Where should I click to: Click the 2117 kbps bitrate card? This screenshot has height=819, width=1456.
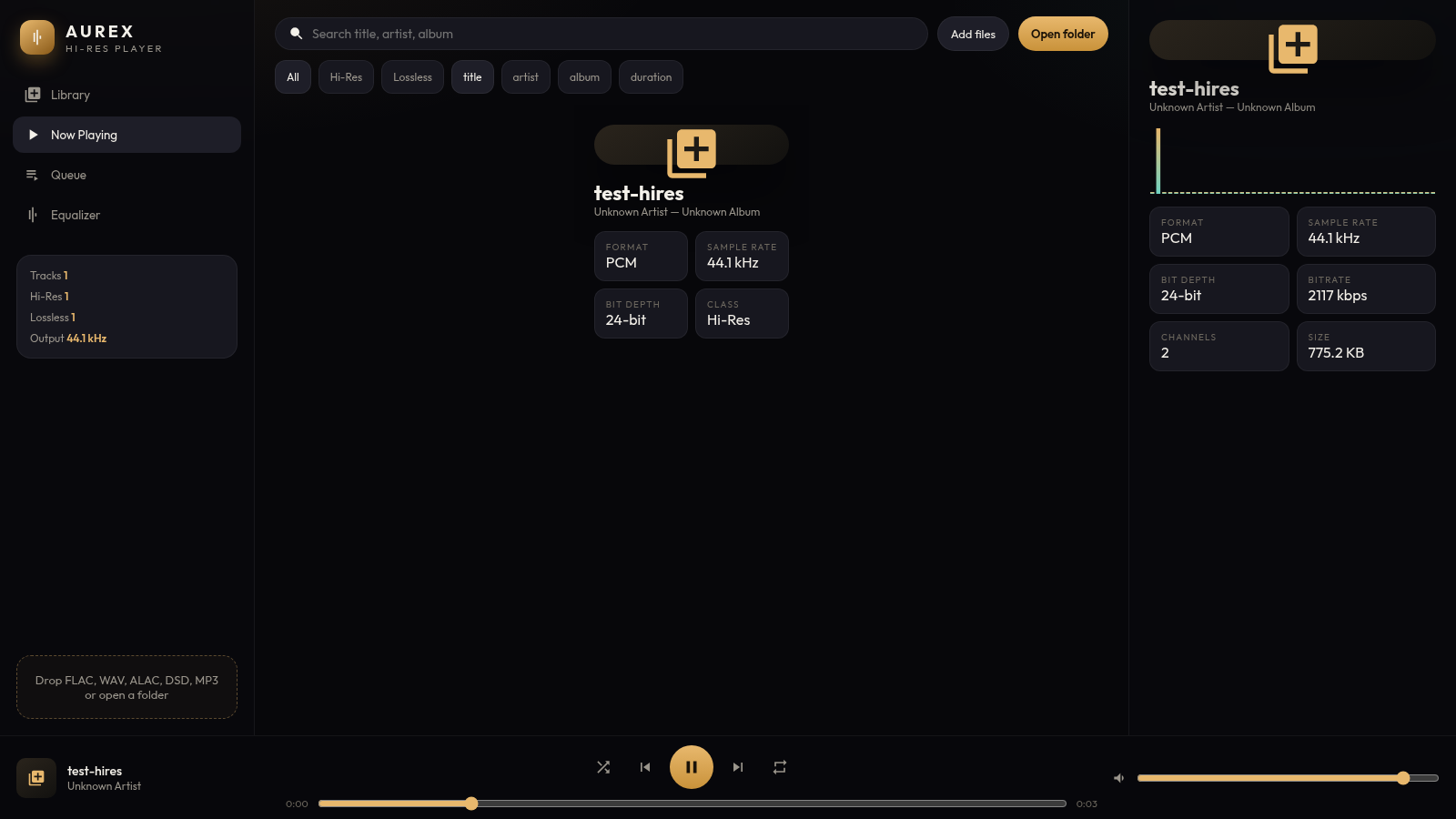tap(1366, 288)
